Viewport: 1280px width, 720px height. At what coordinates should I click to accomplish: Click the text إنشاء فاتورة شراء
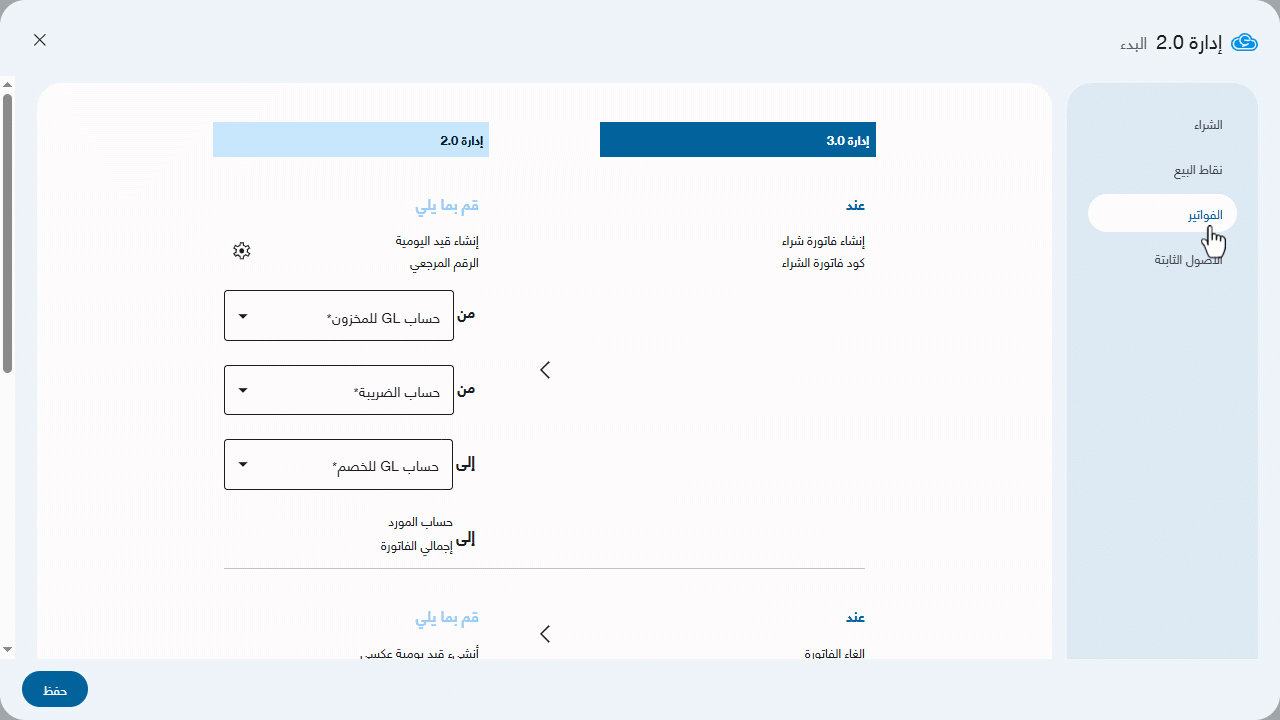pos(823,242)
